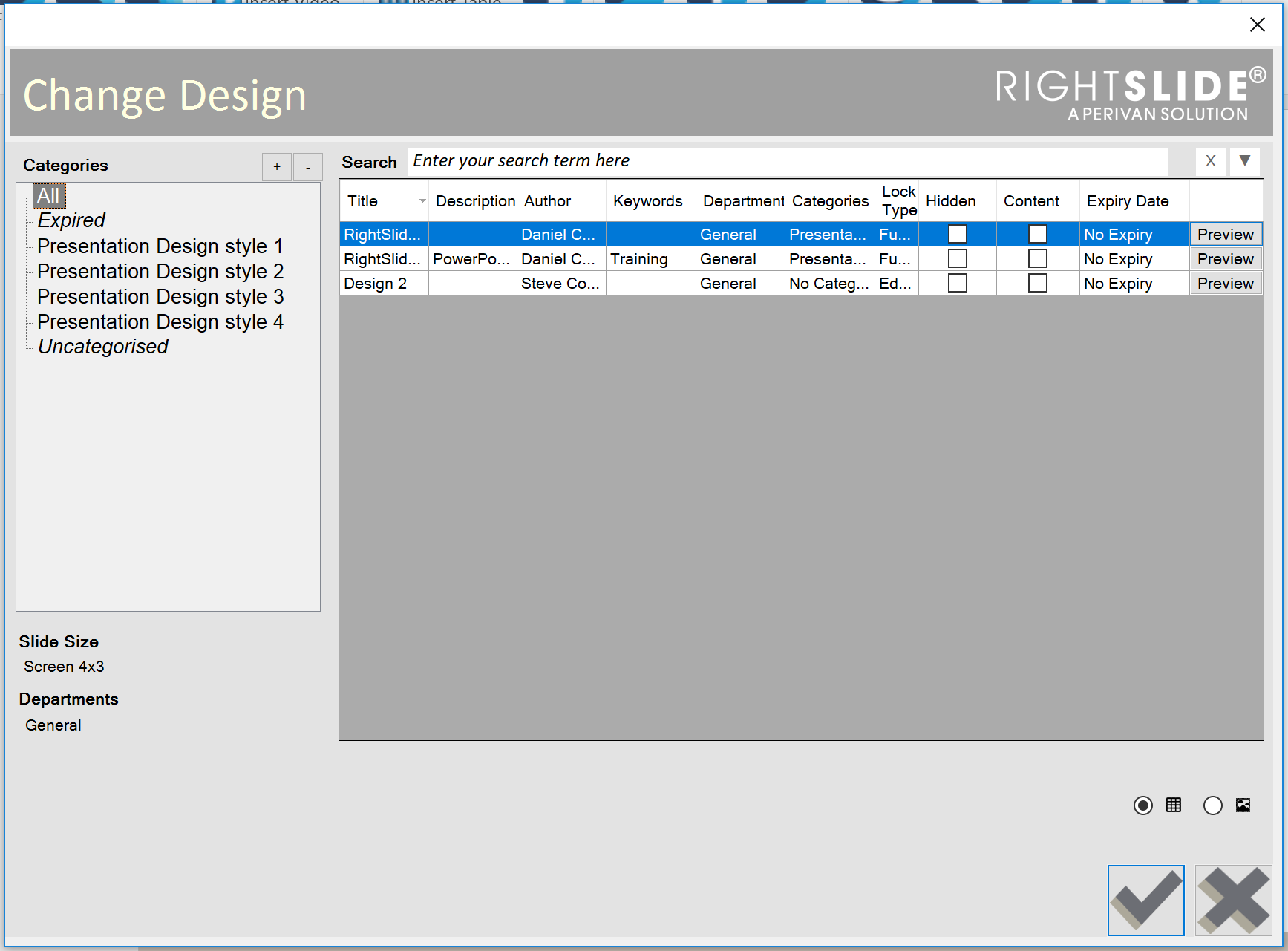Image resolution: width=1288 pixels, height=951 pixels.
Task: Sort by Keywords column header
Action: (651, 200)
